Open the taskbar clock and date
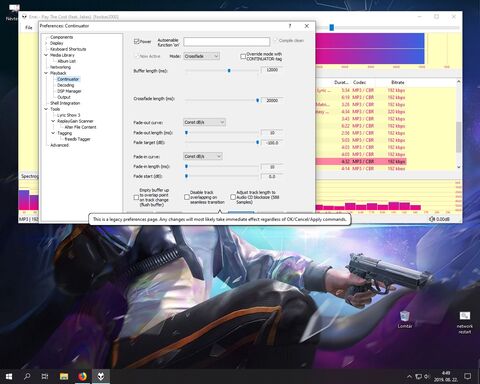This screenshot has width=480, height=384. tap(446, 376)
